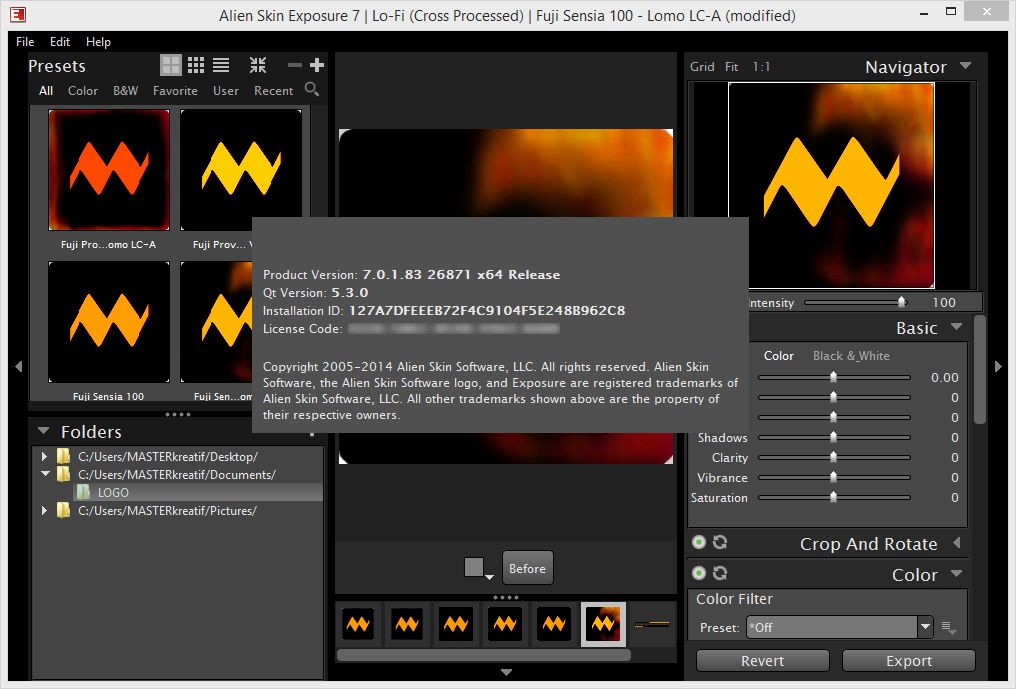Open the Help menu
This screenshot has height=689, width=1016.
(x=98, y=41)
